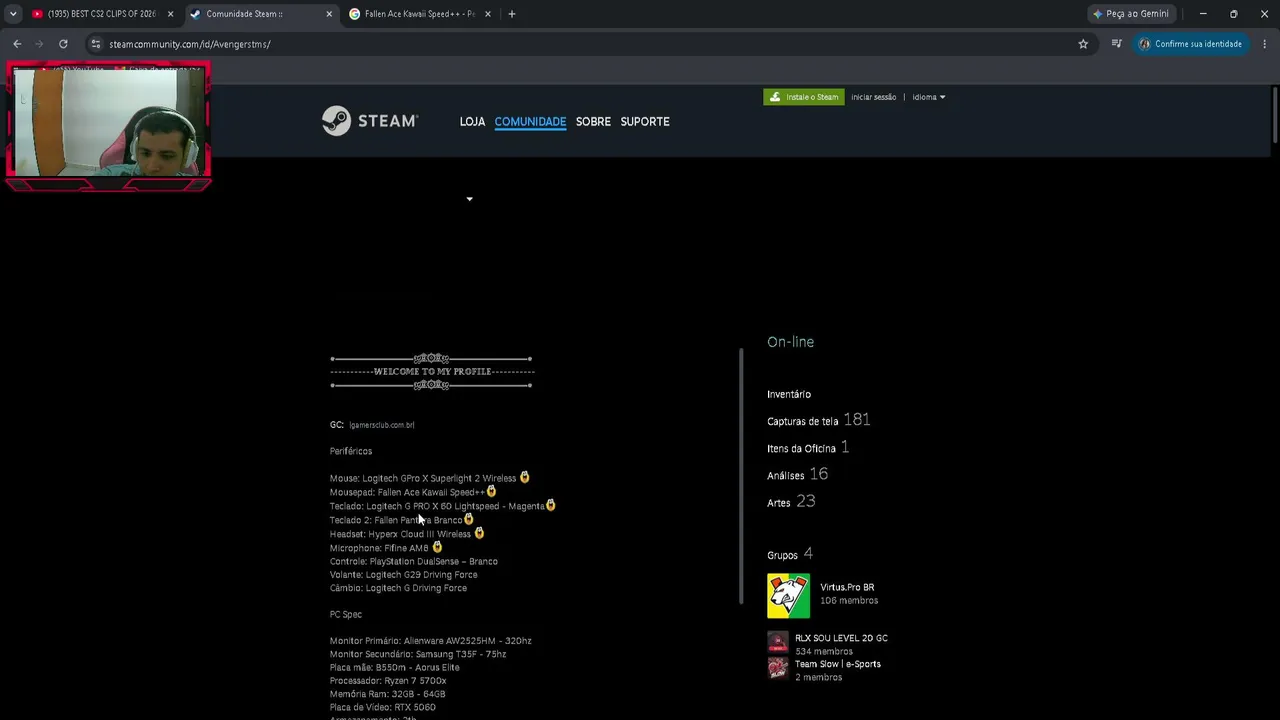Open the Virtus.Pro BR group name

click(x=847, y=587)
